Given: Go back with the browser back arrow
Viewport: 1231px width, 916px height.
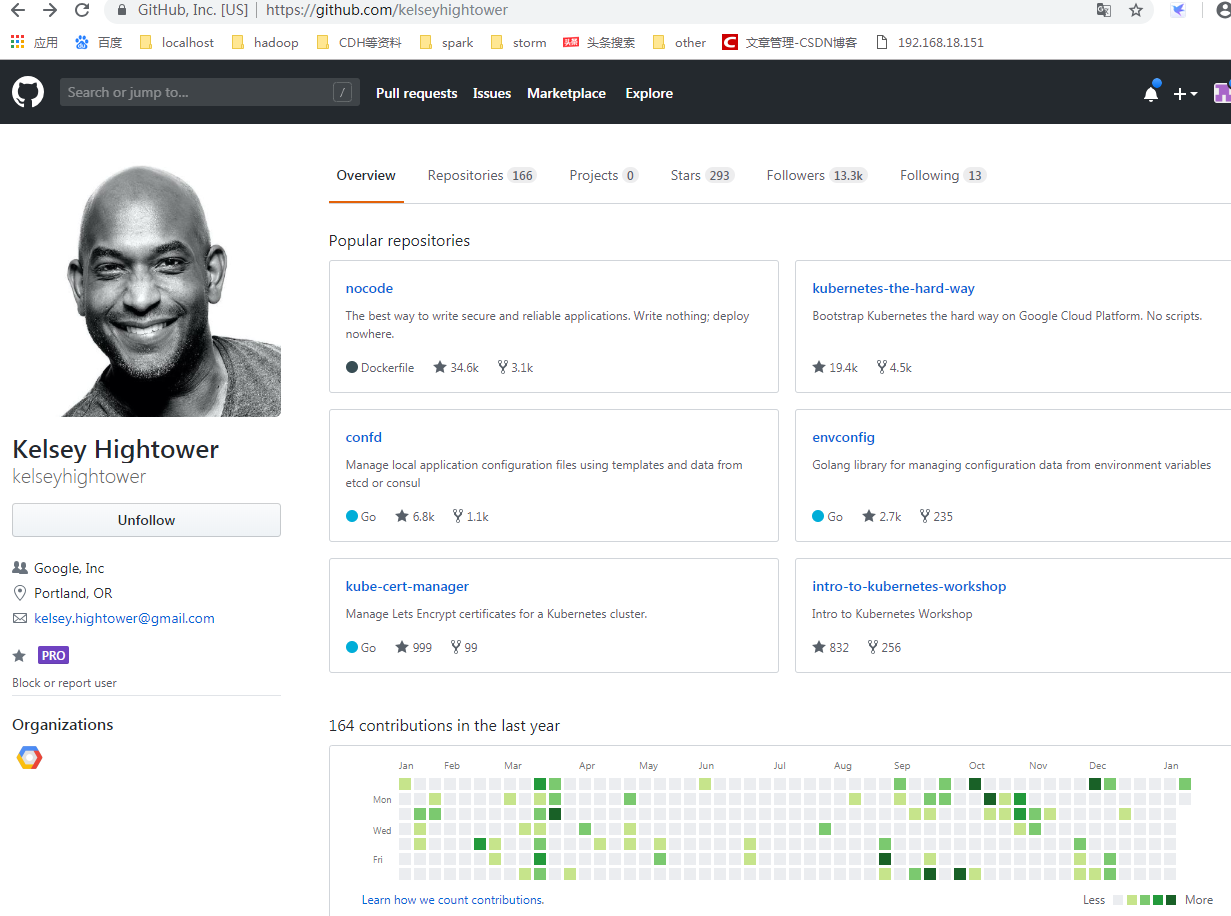Looking at the screenshot, I should (18, 11).
